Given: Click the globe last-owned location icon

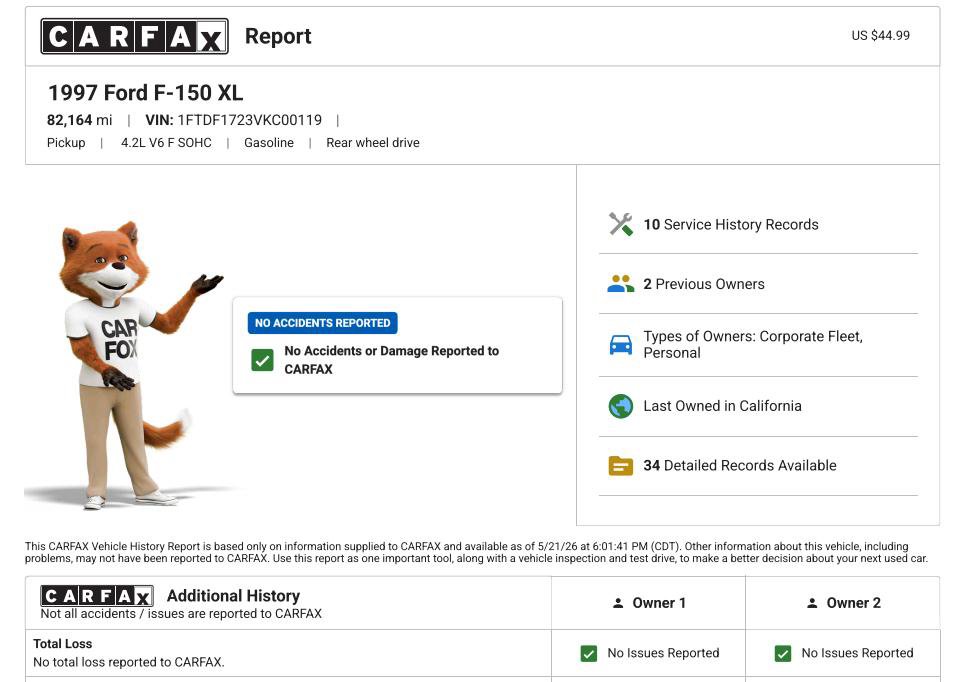Looking at the screenshot, I should (x=620, y=406).
